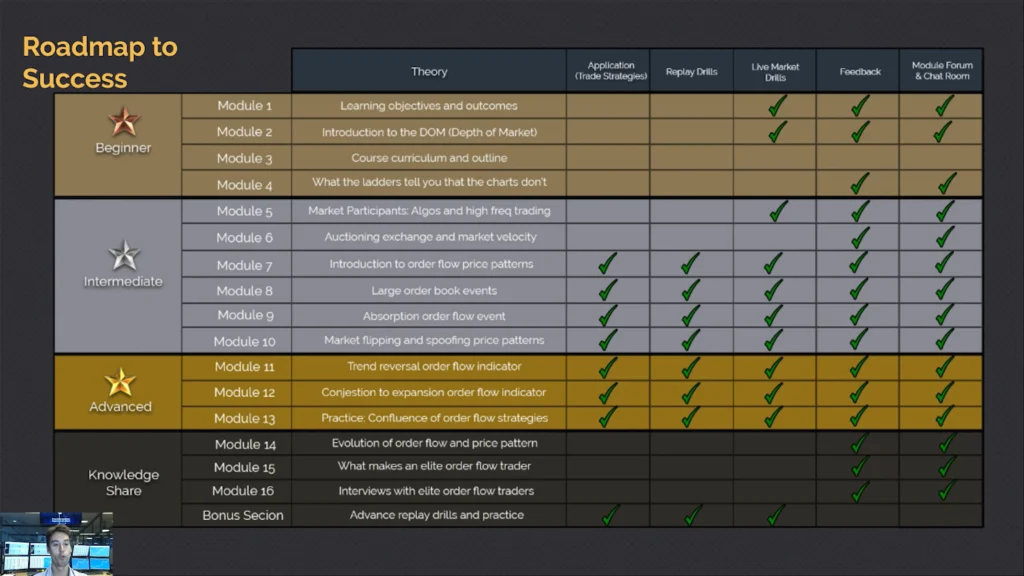Image resolution: width=1024 pixels, height=576 pixels.
Task: Select the Theory column header
Action: click(x=429, y=71)
